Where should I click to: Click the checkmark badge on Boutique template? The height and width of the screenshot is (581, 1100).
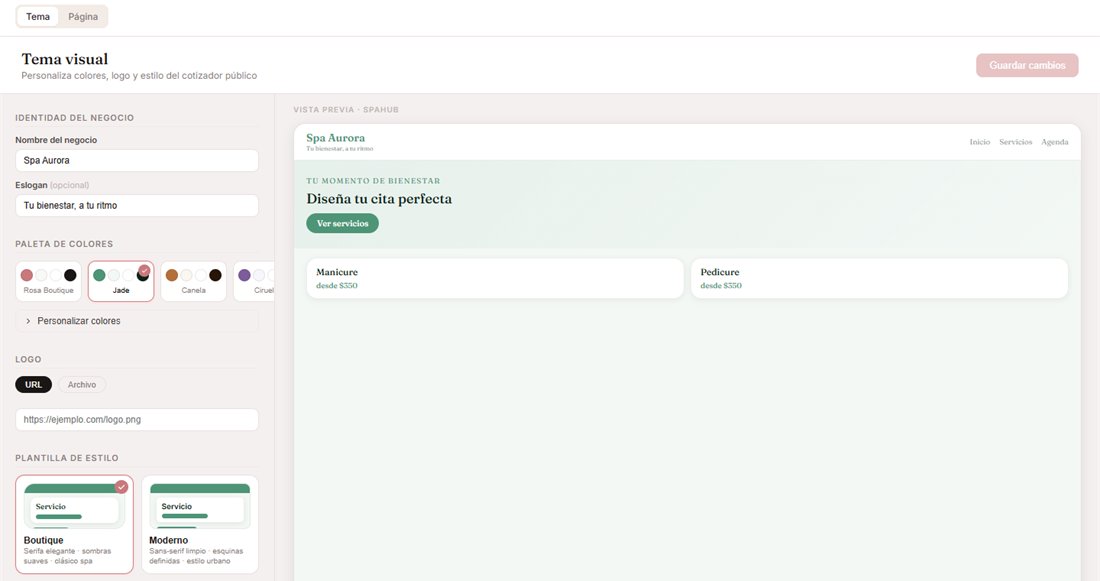[121, 486]
